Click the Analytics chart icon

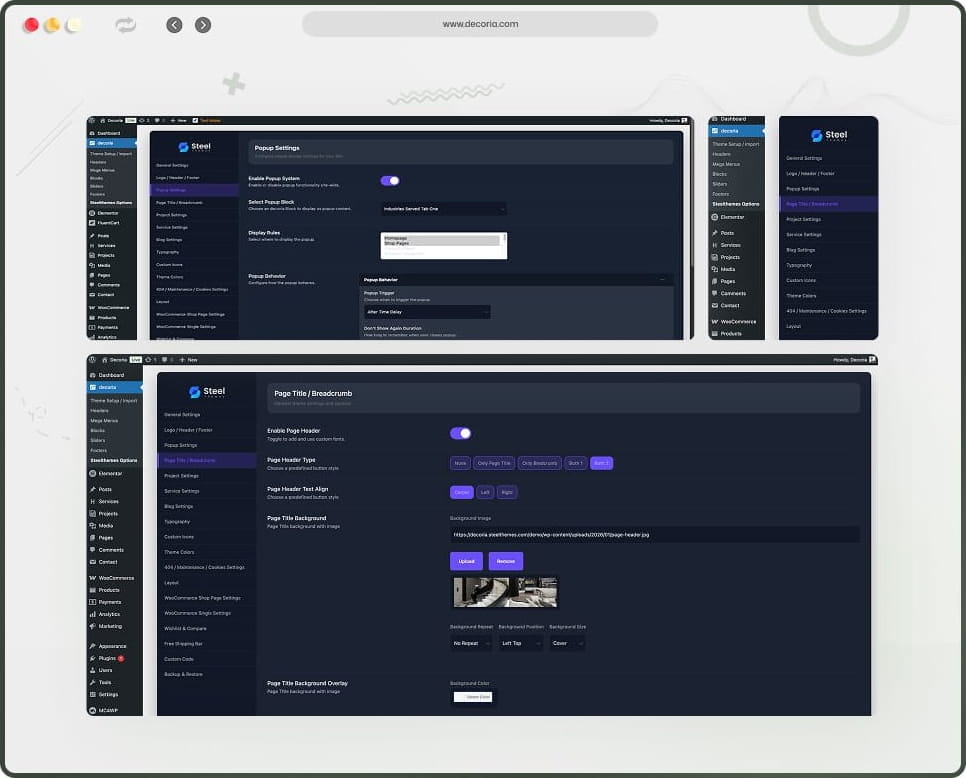pos(92,613)
